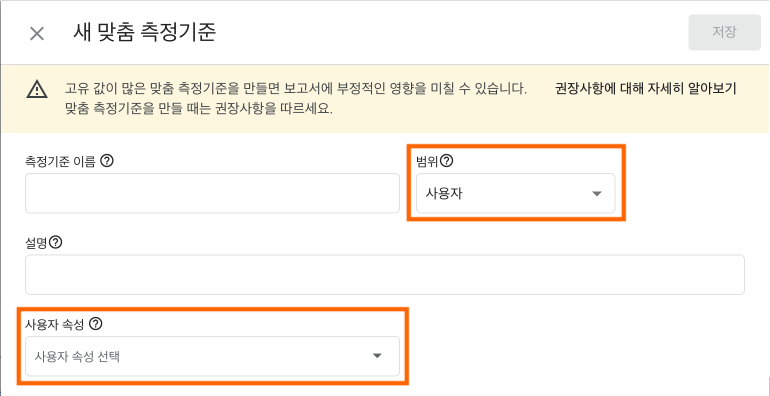Click the 측정기준 이름 label

point(60,161)
